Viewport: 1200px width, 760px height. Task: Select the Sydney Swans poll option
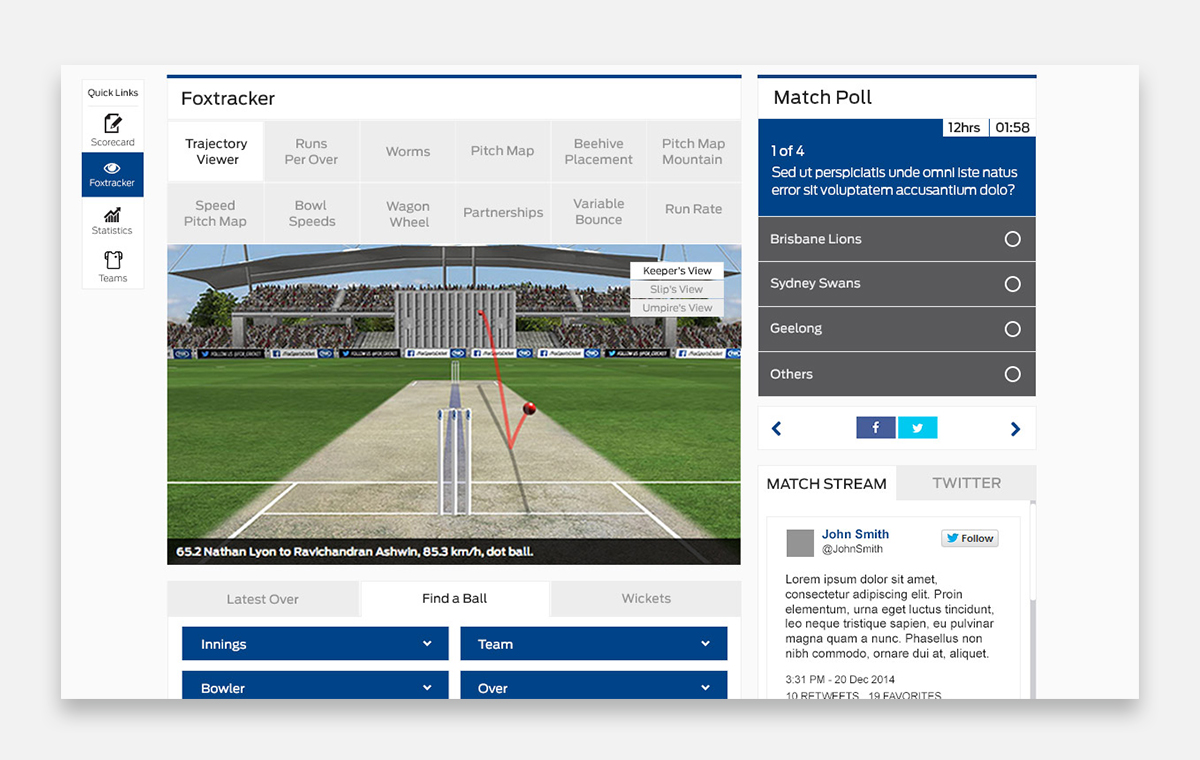[x=897, y=284]
